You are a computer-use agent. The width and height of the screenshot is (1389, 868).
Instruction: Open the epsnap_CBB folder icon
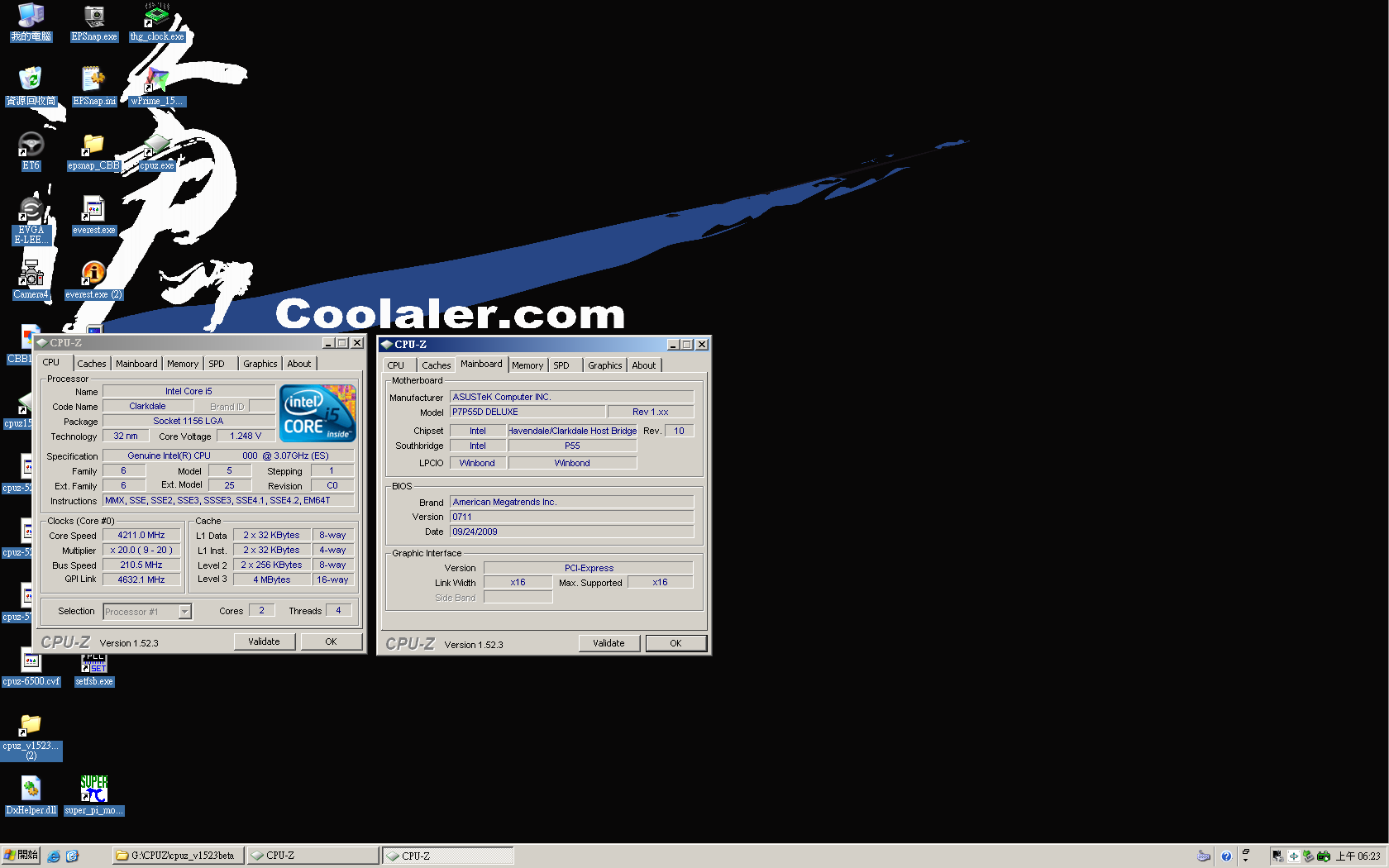coord(93,153)
